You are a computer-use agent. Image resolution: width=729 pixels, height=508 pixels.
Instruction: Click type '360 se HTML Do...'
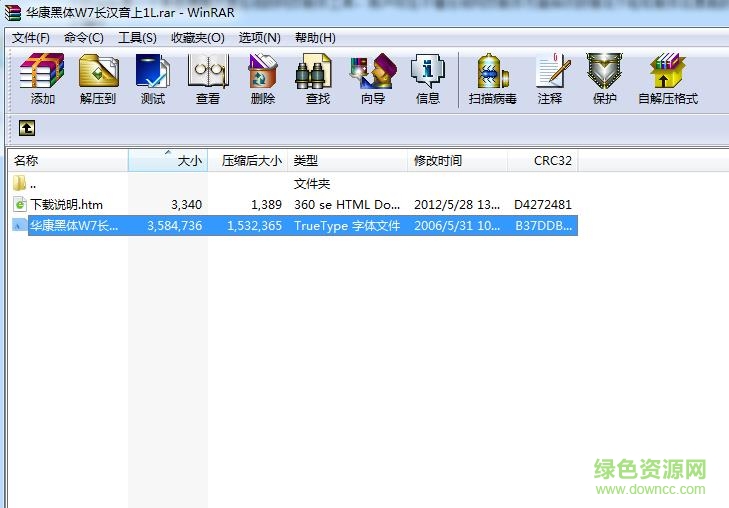[347, 205]
